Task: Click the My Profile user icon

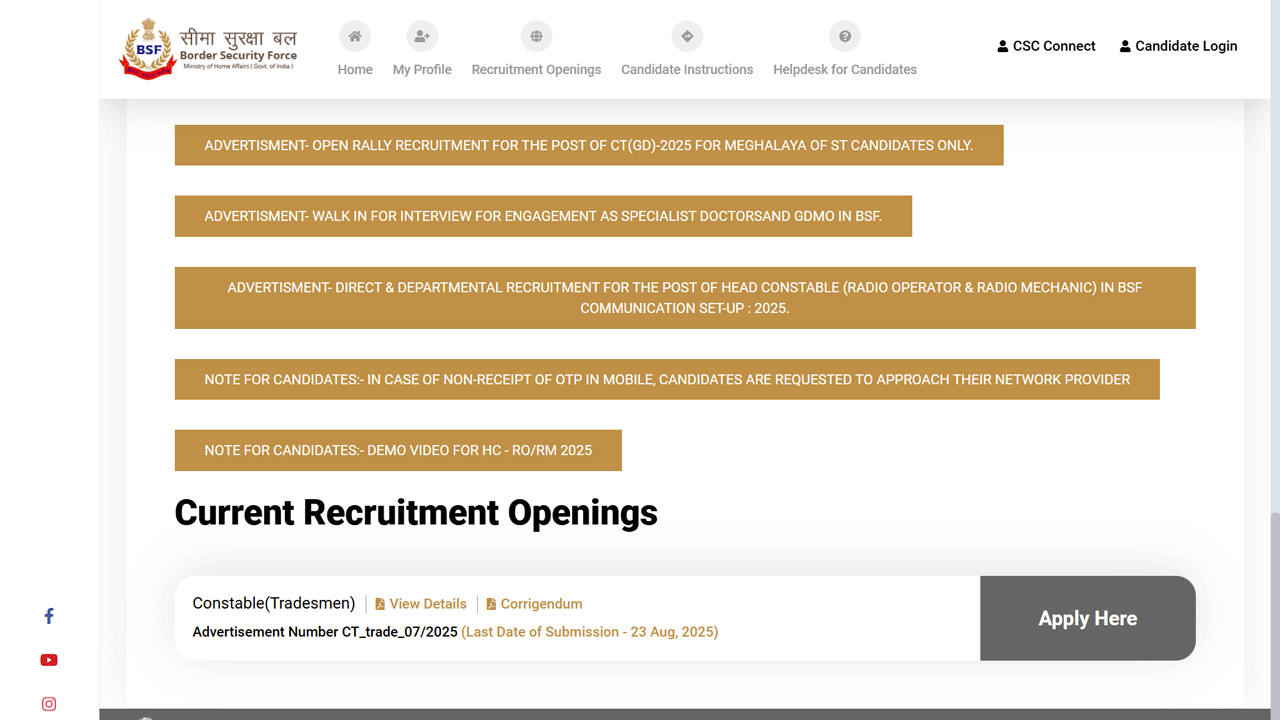Action: pos(422,37)
